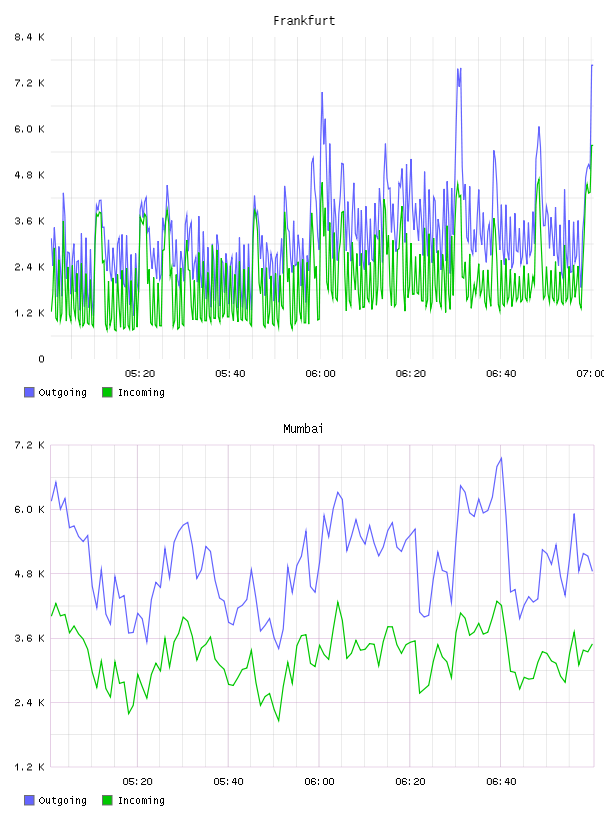
Task: Click the 06:40 time label under Mumbai chart
Action: click(501, 782)
